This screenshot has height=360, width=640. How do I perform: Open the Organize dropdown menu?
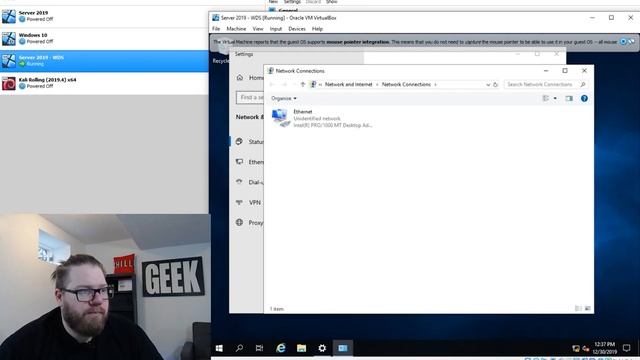point(284,98)
